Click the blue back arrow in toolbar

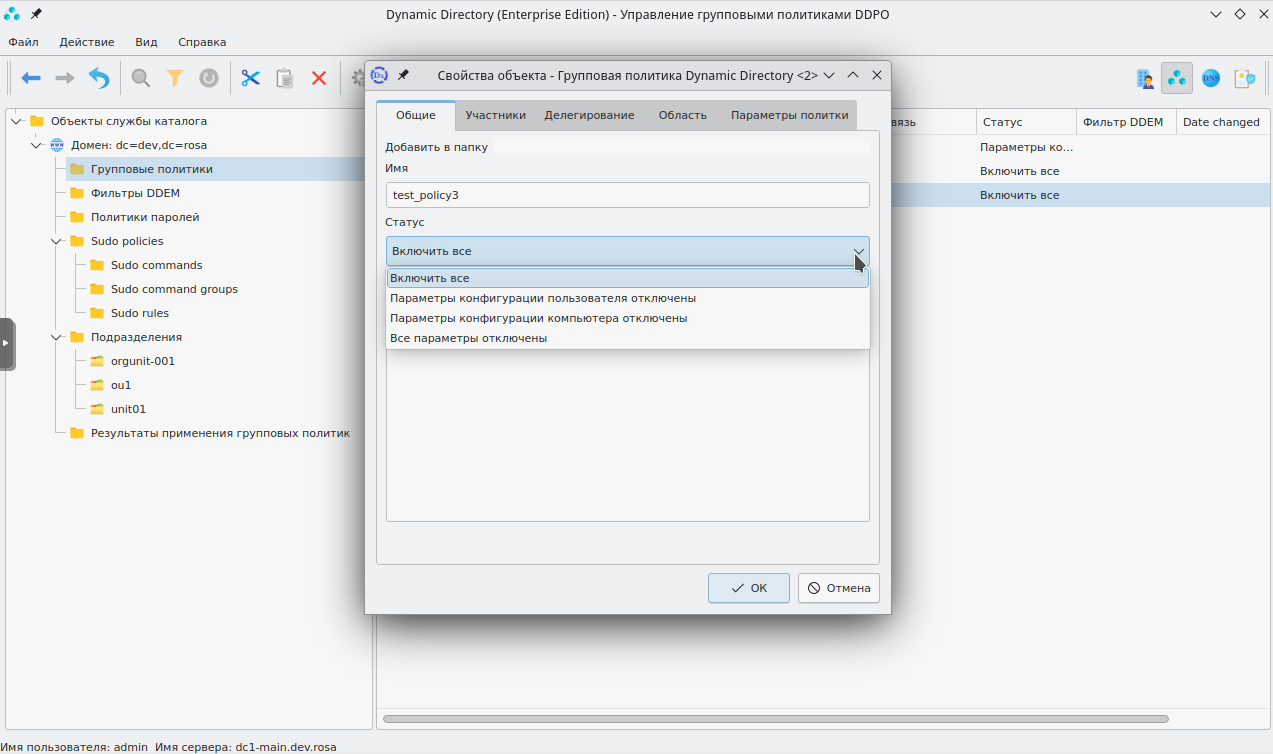click(31, 78)
